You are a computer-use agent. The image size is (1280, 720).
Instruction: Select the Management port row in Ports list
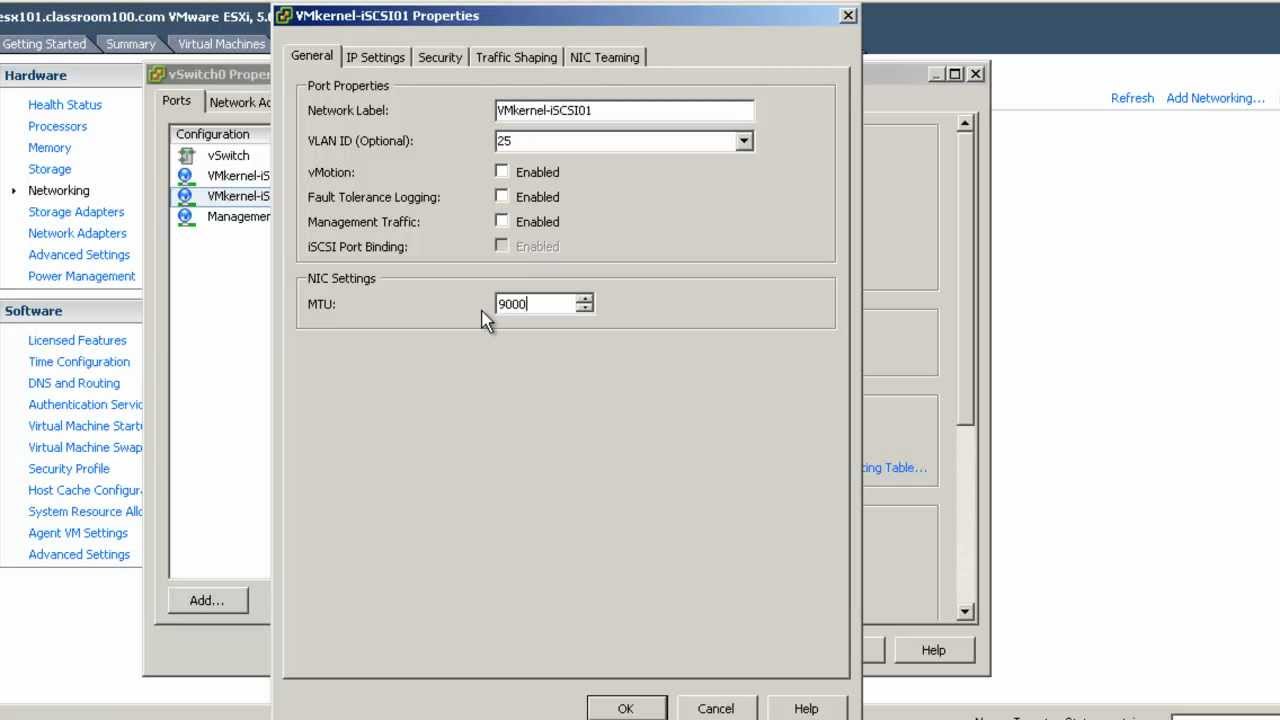click(221, 216)
